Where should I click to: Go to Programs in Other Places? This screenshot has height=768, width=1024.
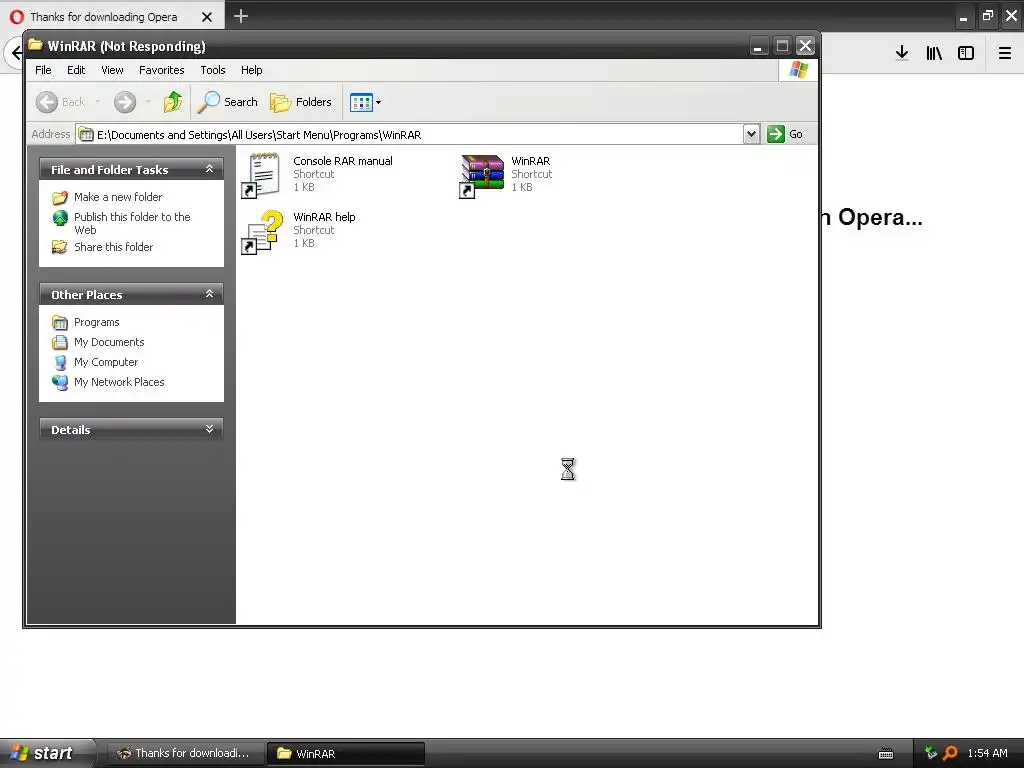tap(96, 323)
